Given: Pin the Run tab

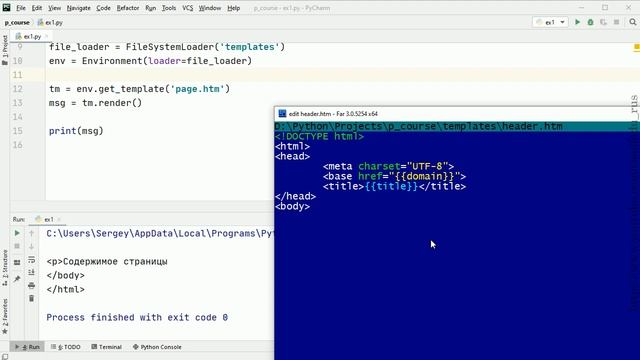Looking at the screenshot, I should 17,279.
